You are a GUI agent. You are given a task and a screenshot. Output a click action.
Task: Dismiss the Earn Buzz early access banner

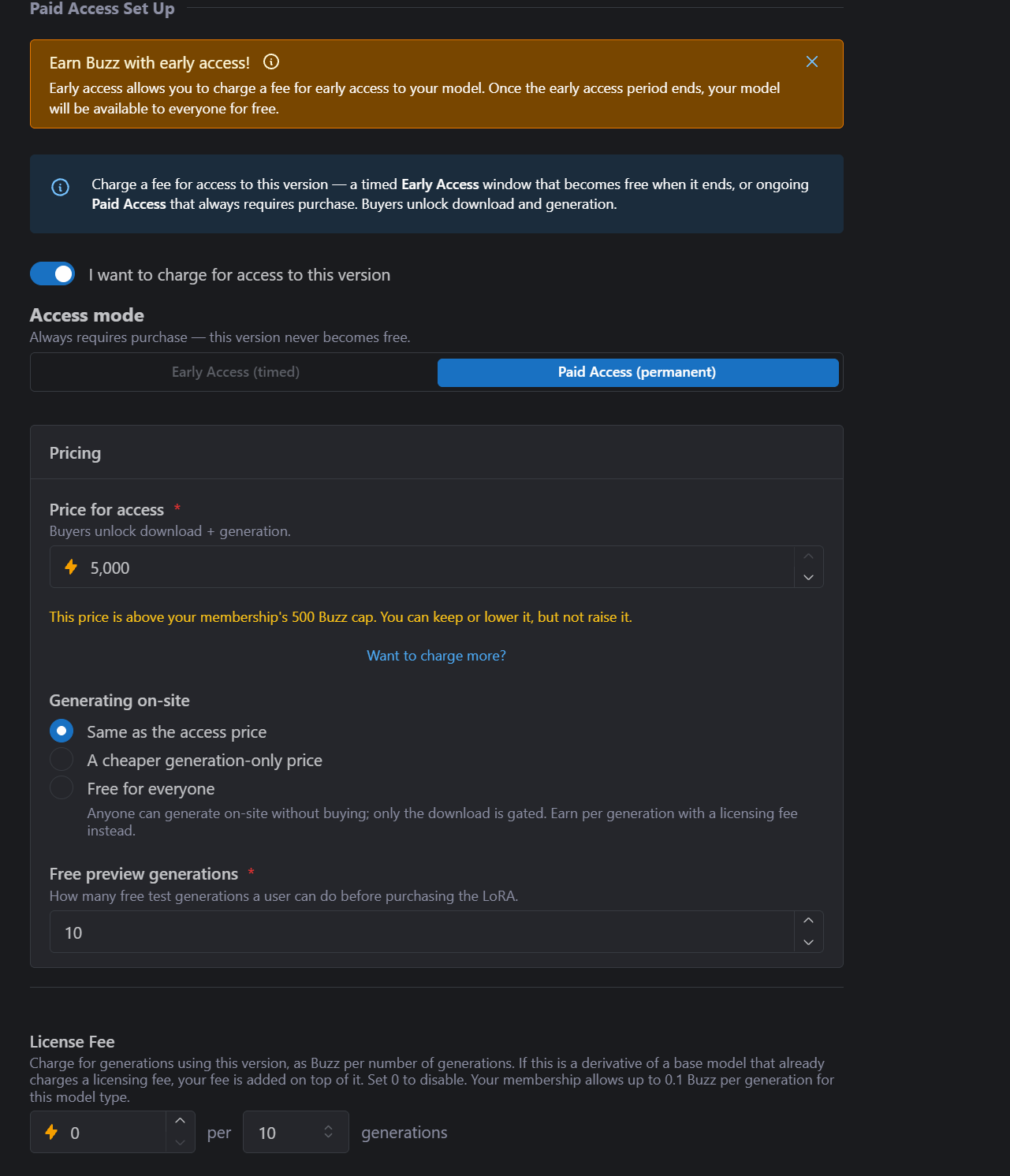(x=812, y=61)
